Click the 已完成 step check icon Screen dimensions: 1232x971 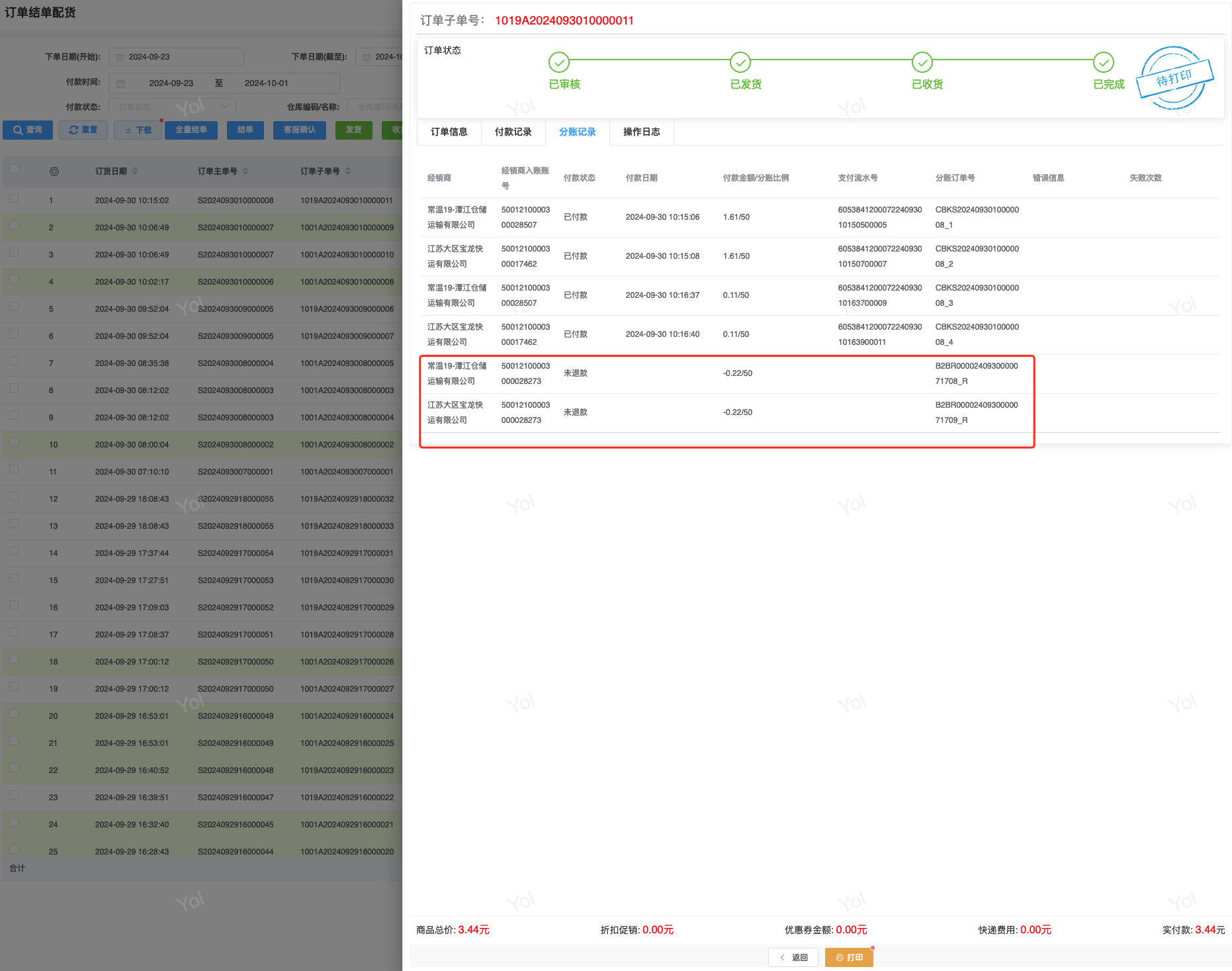pyautogui.click(x=1104, y=62)
